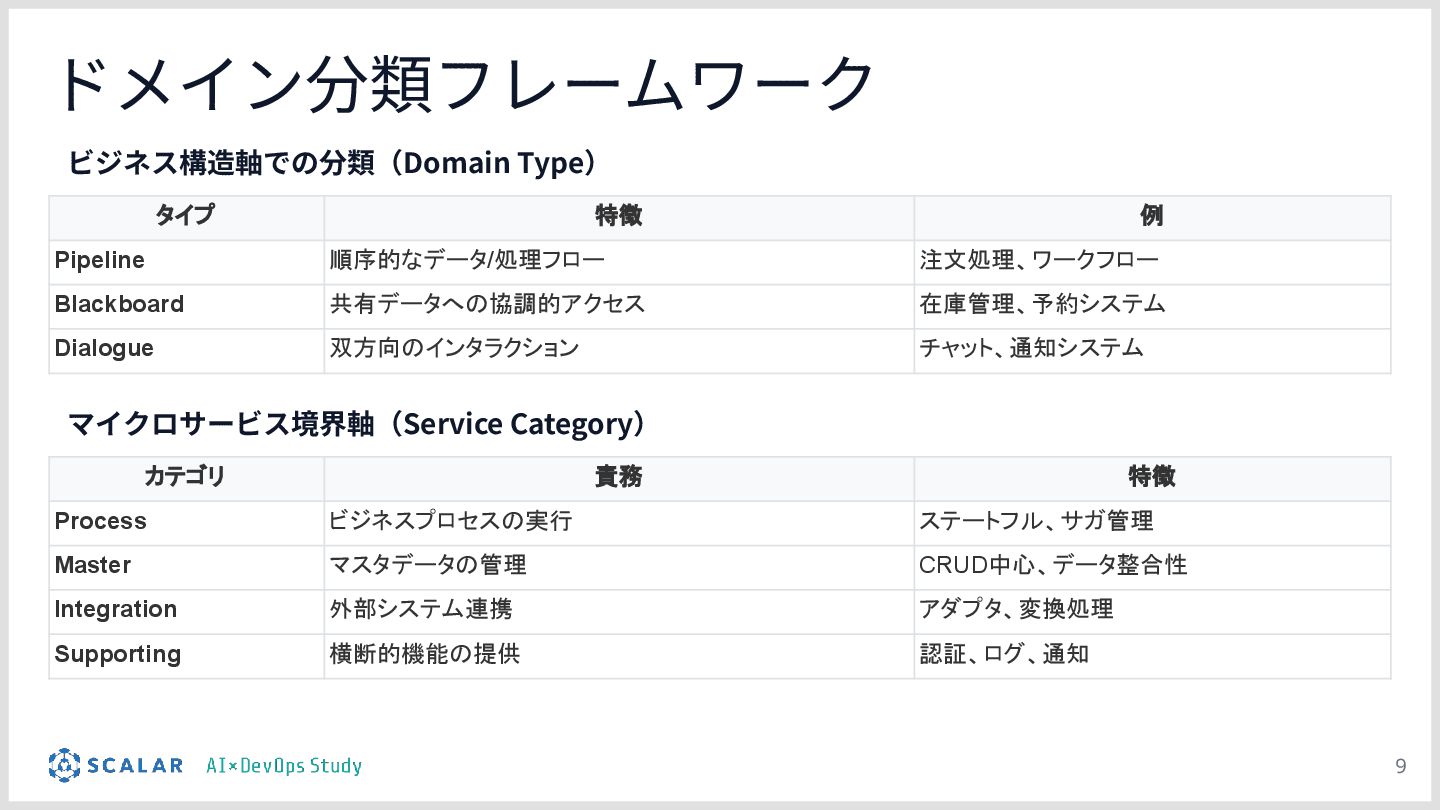
Task: Select the Blackboard table cell
Action: click(x=186, y=305)
